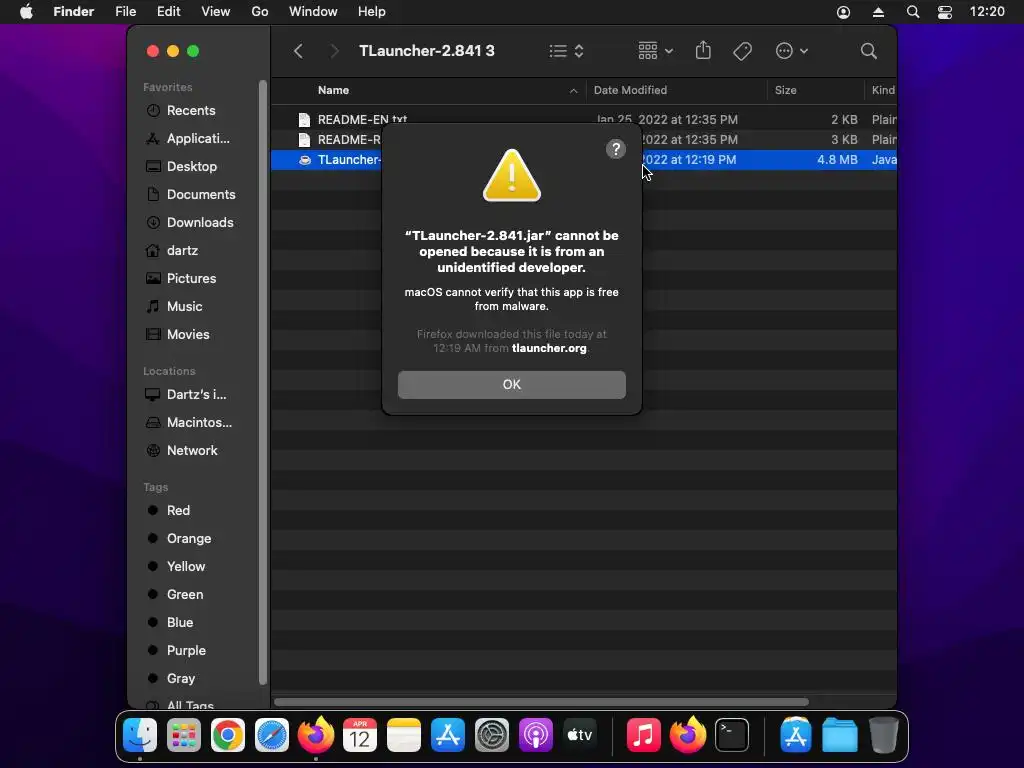1024x768 pixels.
Task: Click the Tags toolbar icon
Action: tap(743, 51)
